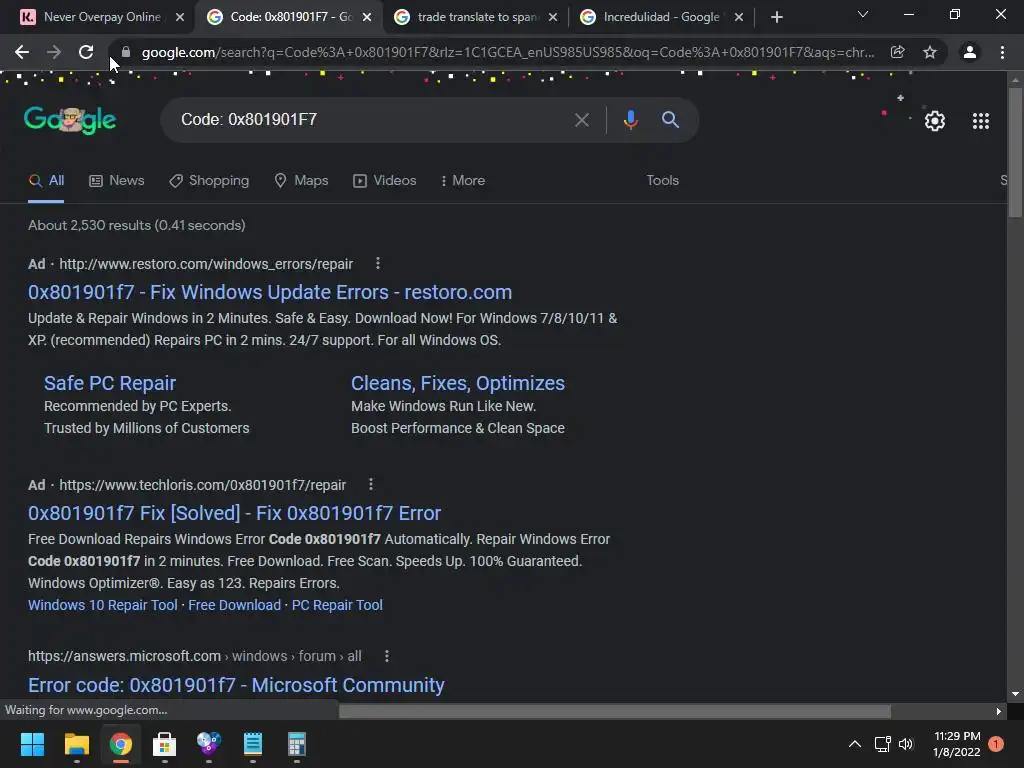Click the horizontal scrollbar right arrow
This screenshot has width=1024, height=768.
[998, 711]
